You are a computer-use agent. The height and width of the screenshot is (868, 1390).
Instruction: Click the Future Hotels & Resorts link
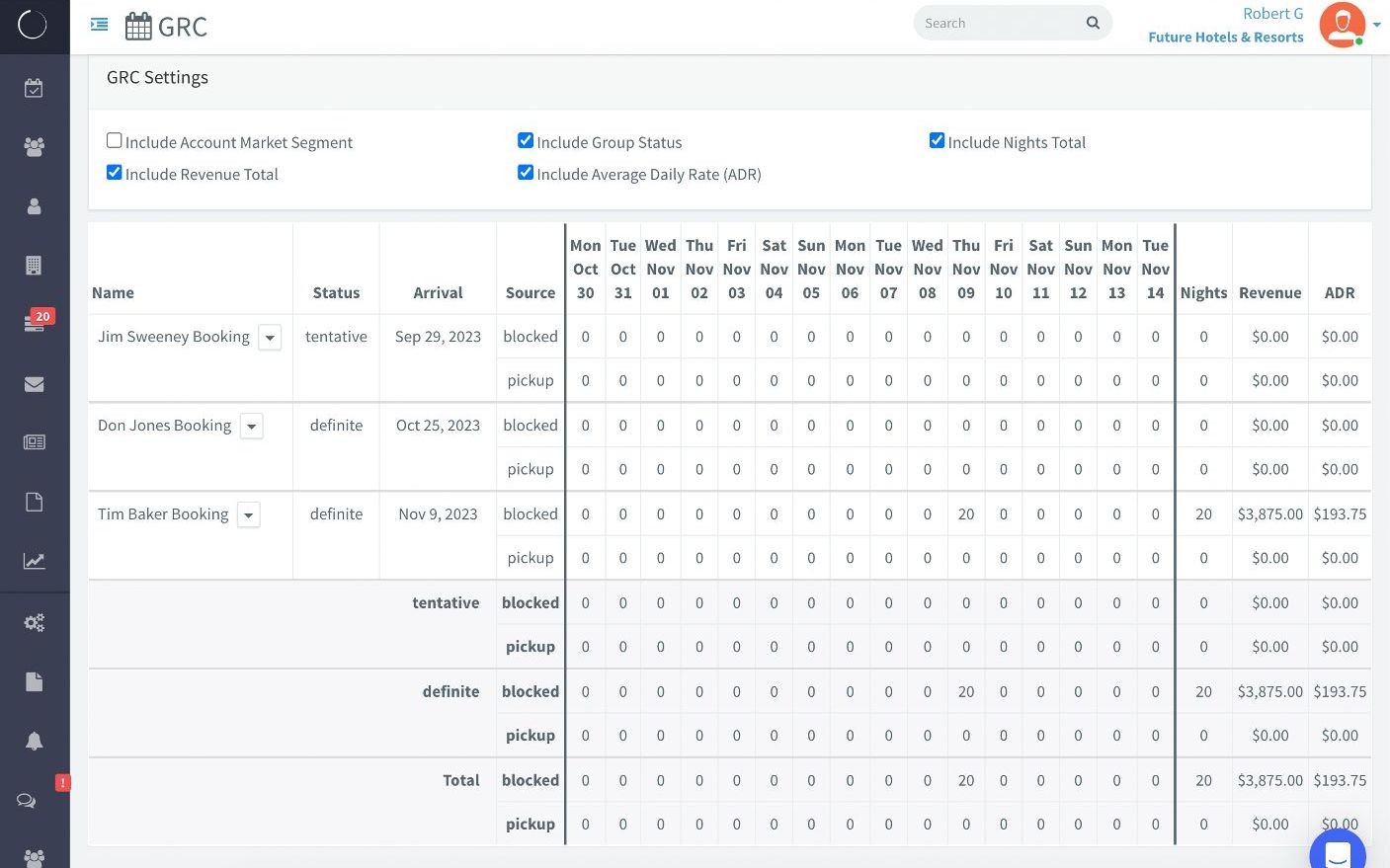(x=1225, y=38)
